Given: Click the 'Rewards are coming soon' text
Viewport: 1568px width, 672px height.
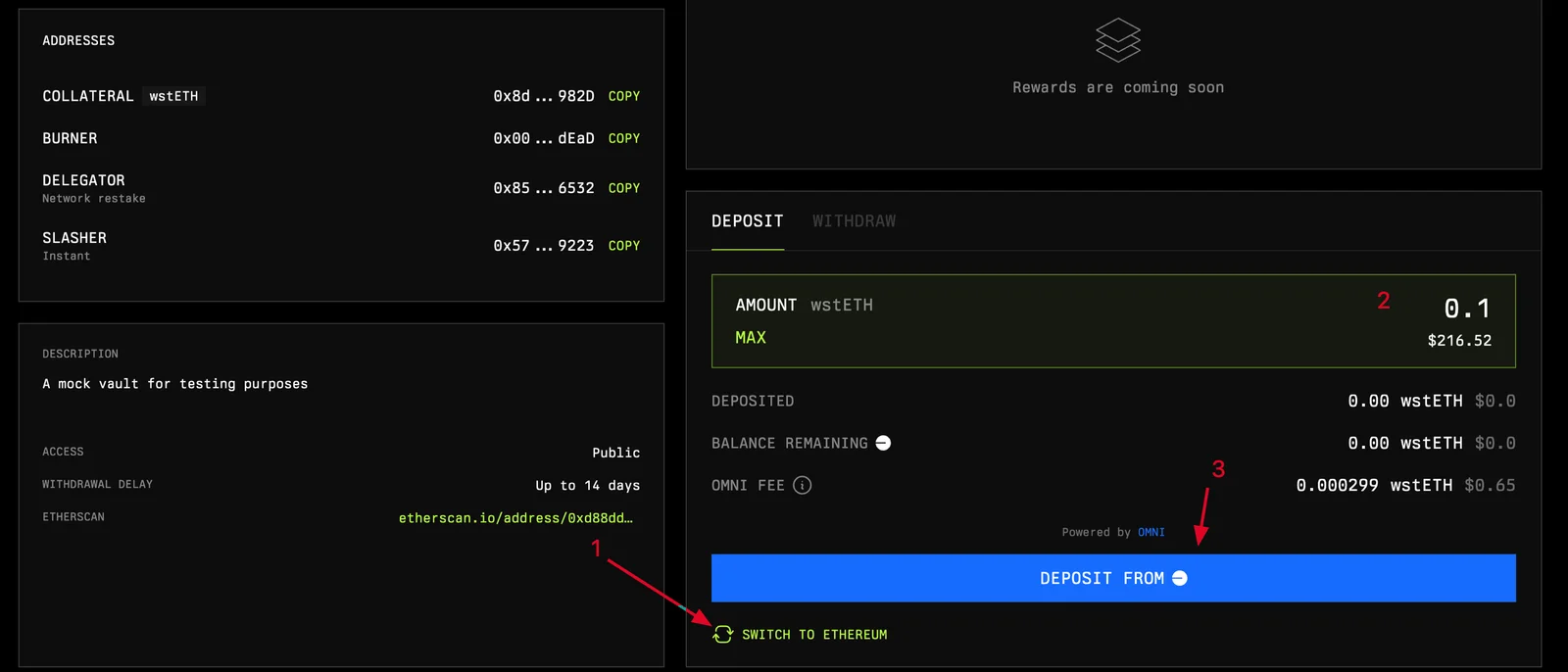Looking at the screenshot, I should tap(1118, 87).
